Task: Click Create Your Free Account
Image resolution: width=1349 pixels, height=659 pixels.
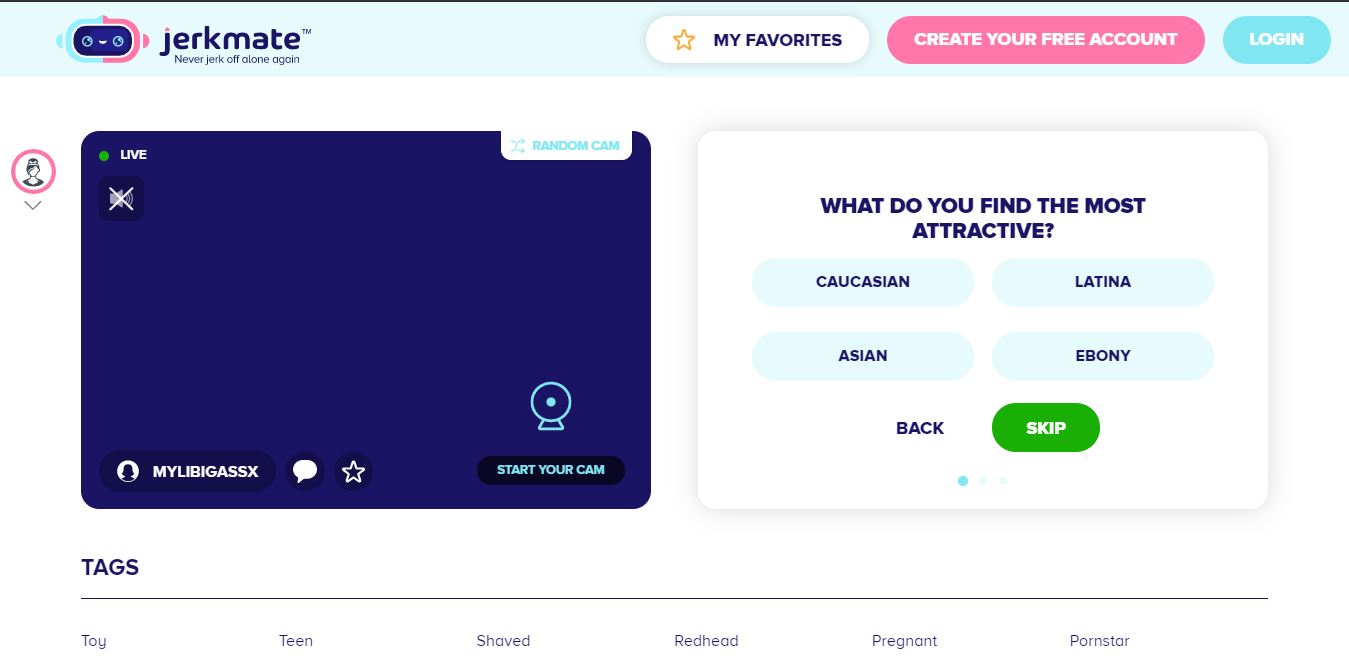Action: pyautogui.click(x=1045, y=40)
